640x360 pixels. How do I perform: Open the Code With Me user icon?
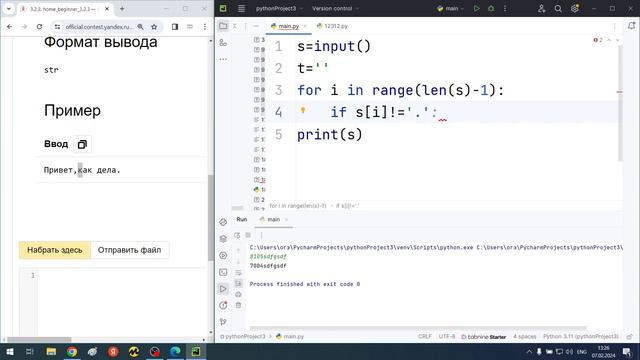point(541,9)
